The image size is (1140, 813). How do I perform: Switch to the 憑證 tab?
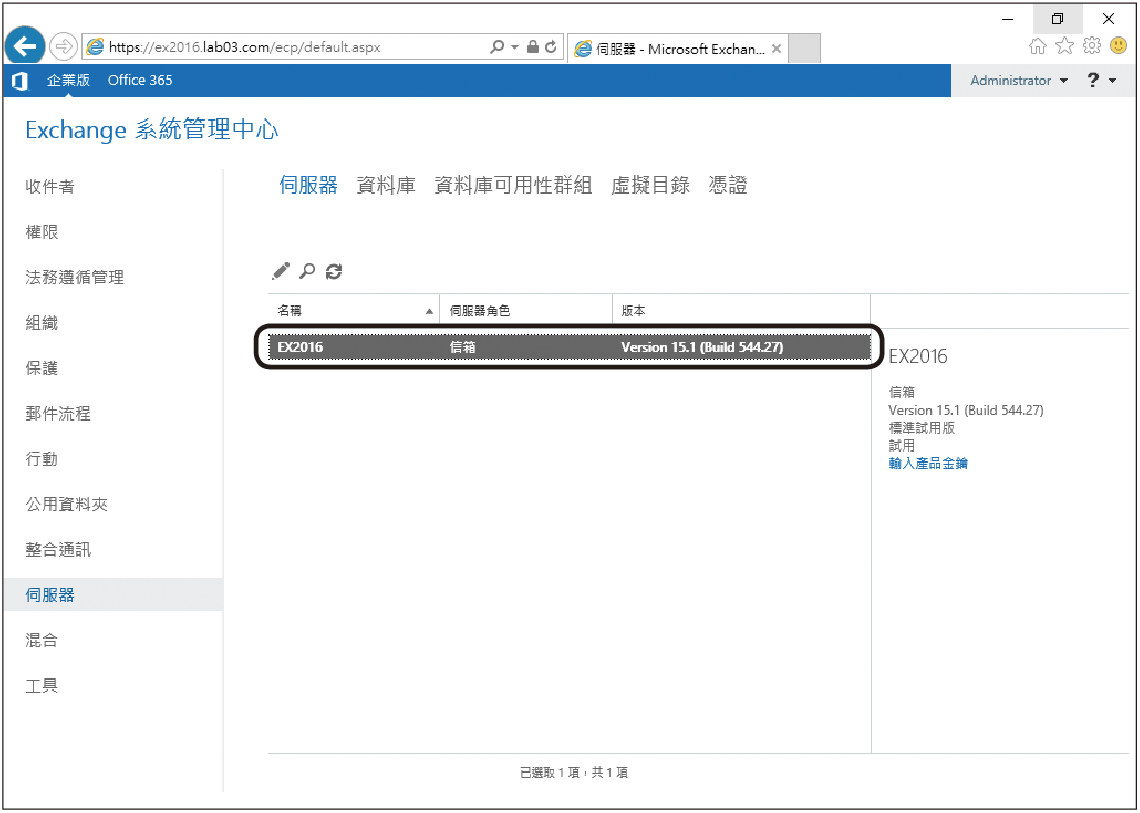tap(728, 185)
